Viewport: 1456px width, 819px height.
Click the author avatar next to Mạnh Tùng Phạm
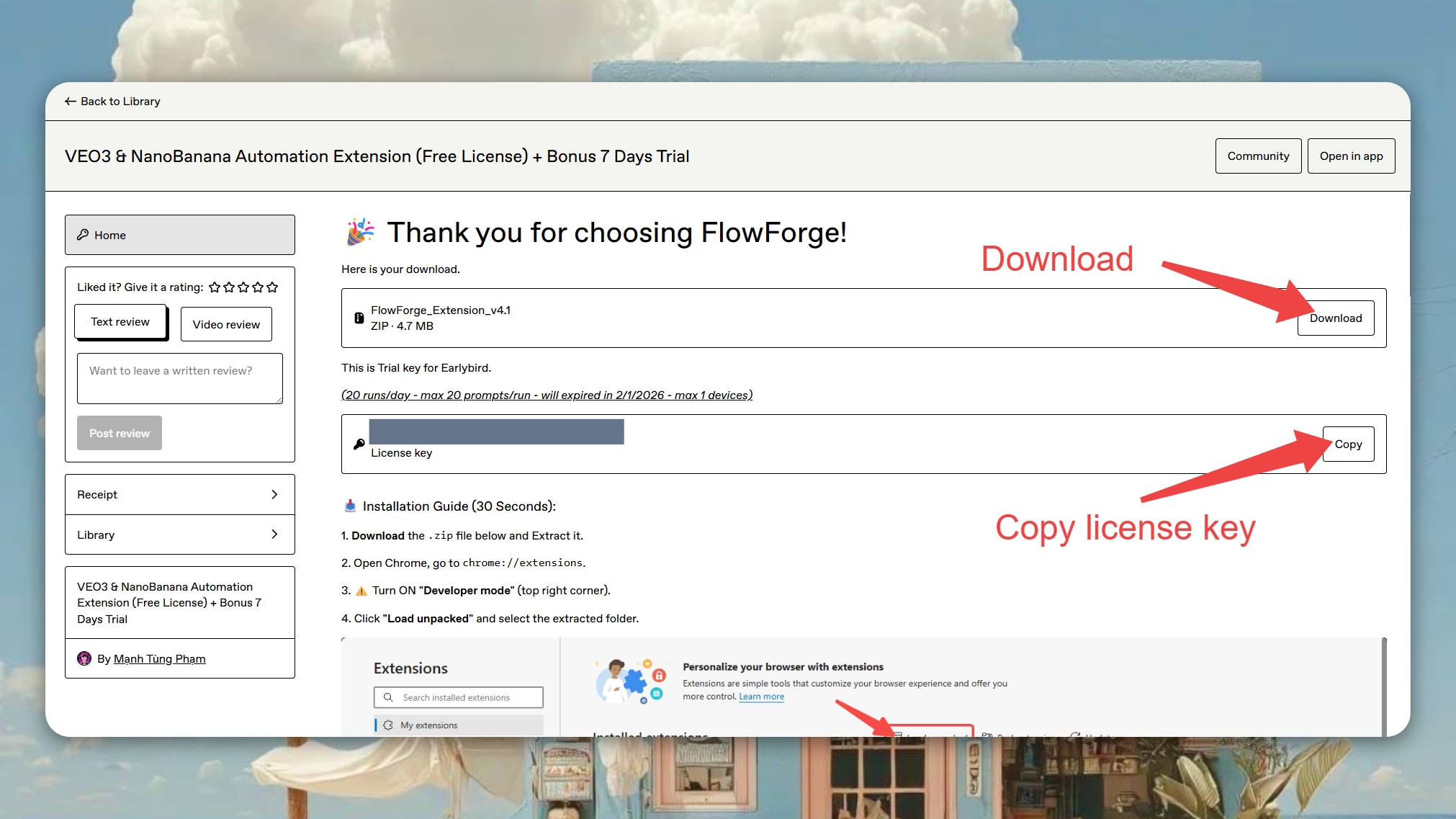point(84,658)
